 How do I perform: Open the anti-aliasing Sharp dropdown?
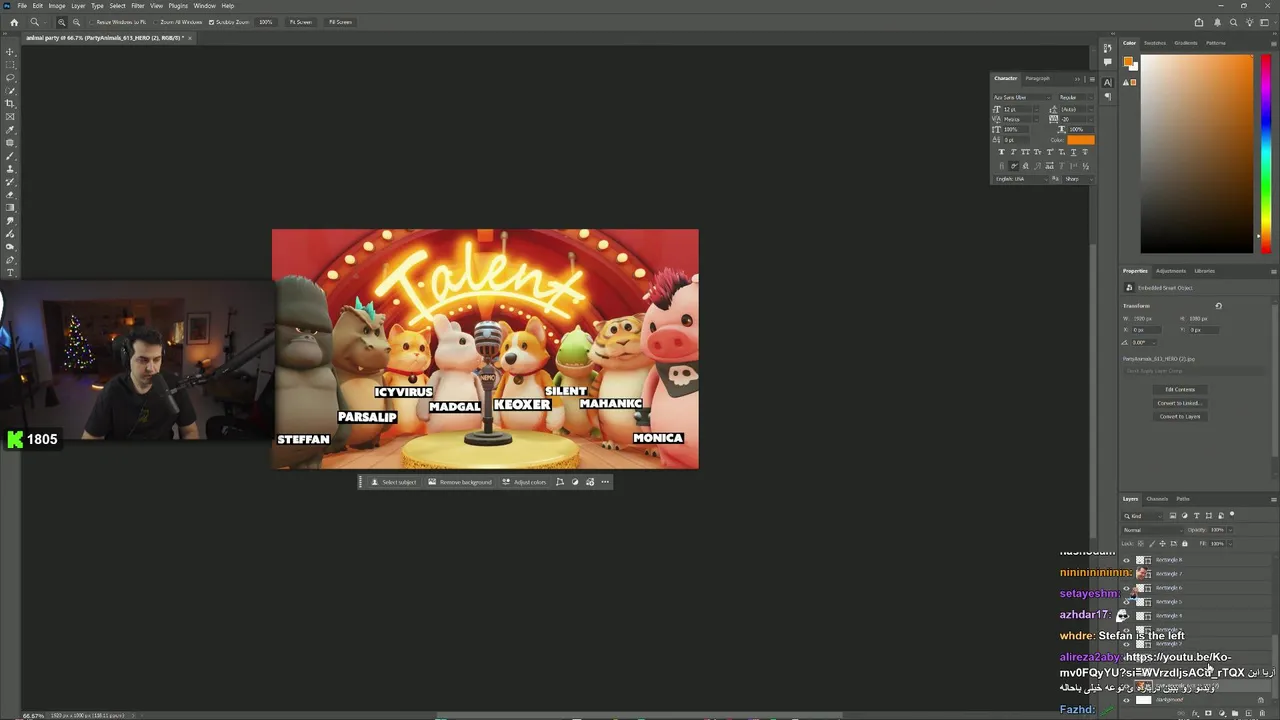pos(1078,179)
